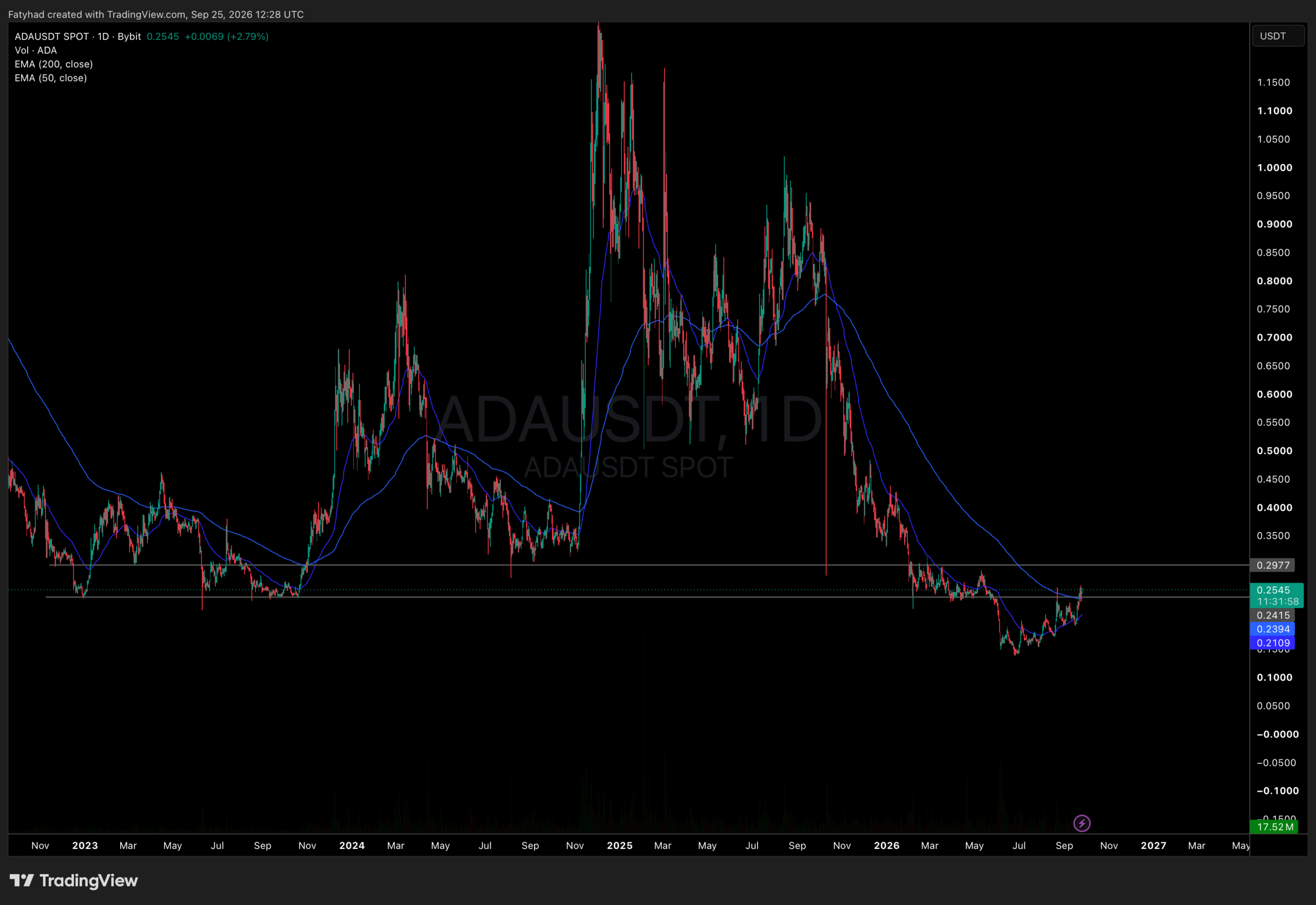Click the blue 0.2394 EMA price label
The image size is (1316, 905).
tap(1272, 629)
